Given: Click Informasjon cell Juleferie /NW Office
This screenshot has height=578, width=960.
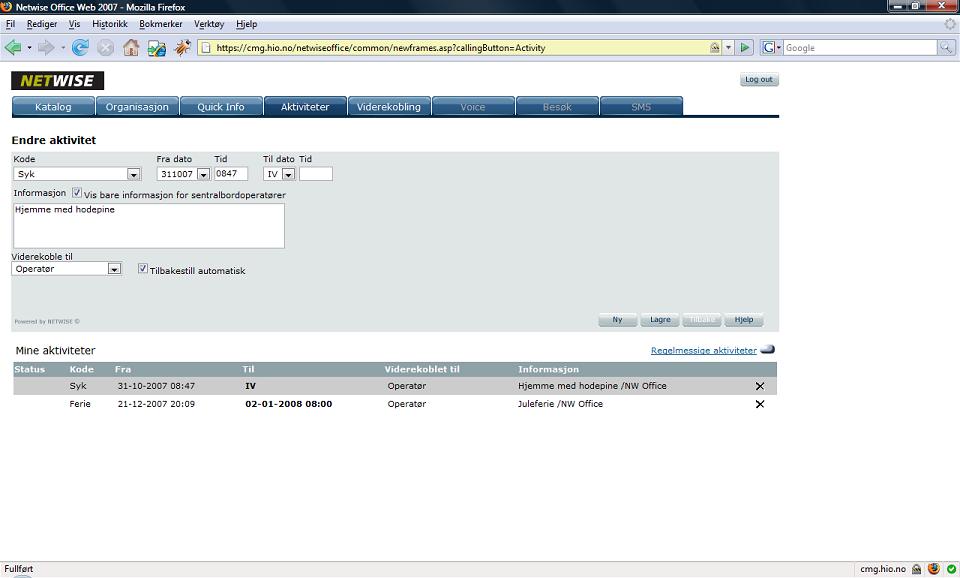Looking at the screenshot, I should [560, 404].
